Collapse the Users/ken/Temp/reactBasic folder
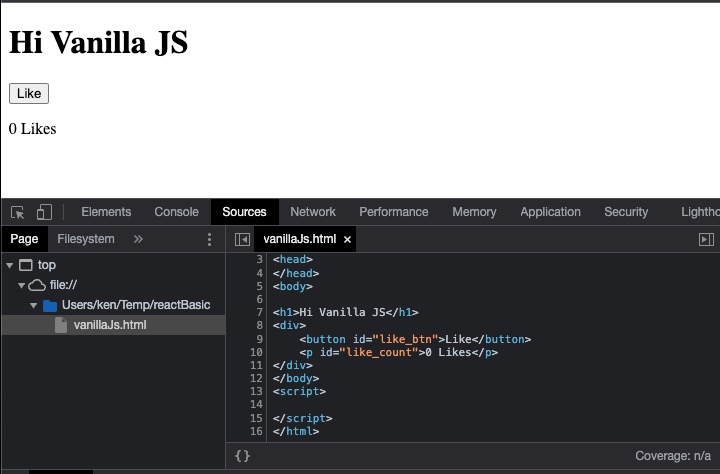 point(34,305)
